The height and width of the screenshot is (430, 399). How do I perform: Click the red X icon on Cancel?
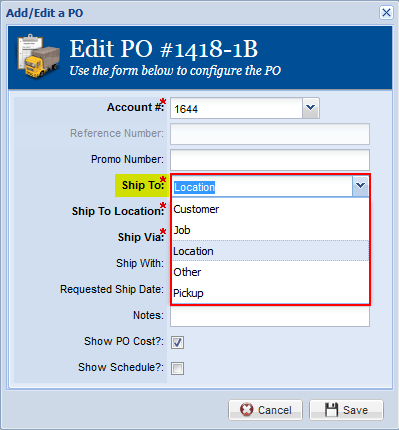pyautogui.click(x=247, y=410)
